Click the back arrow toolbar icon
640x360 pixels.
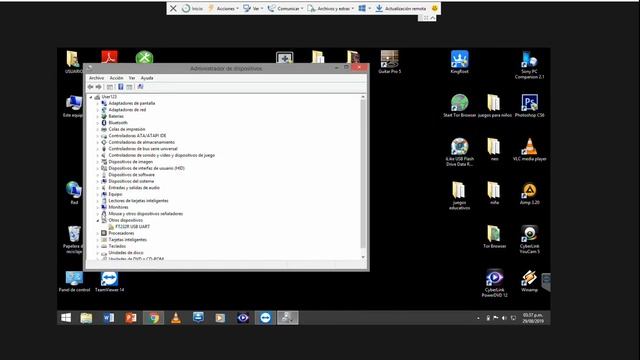[91, 87]
